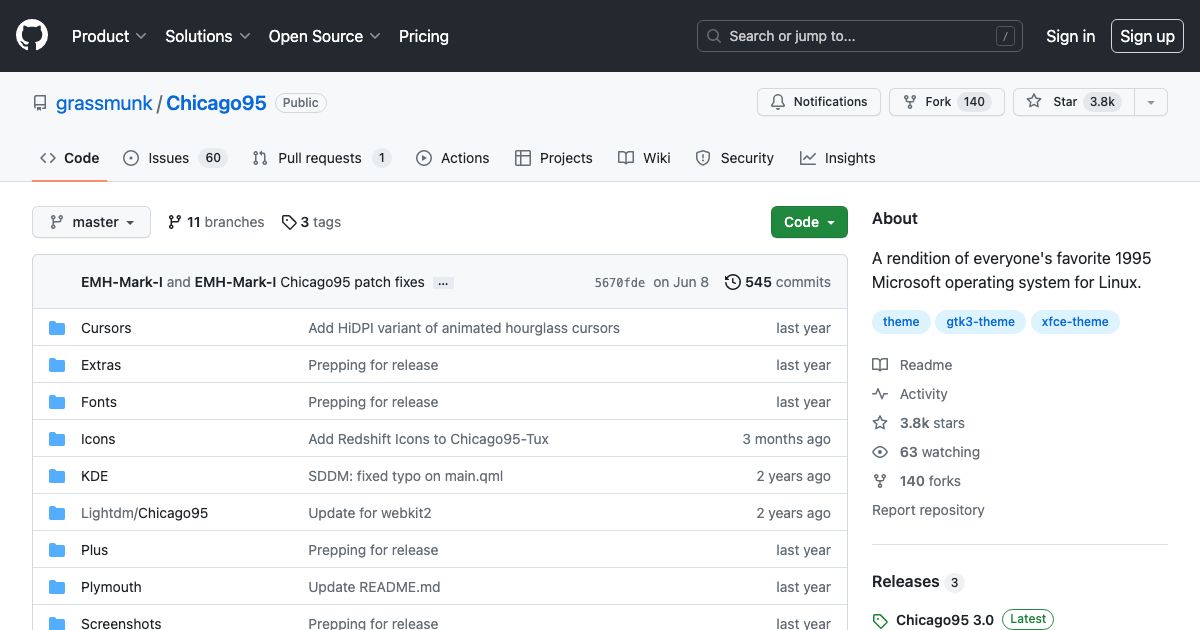The image size is (1200, 630).
Task: Select the Activity pulse icon
Action: click(x=881, y=394)
